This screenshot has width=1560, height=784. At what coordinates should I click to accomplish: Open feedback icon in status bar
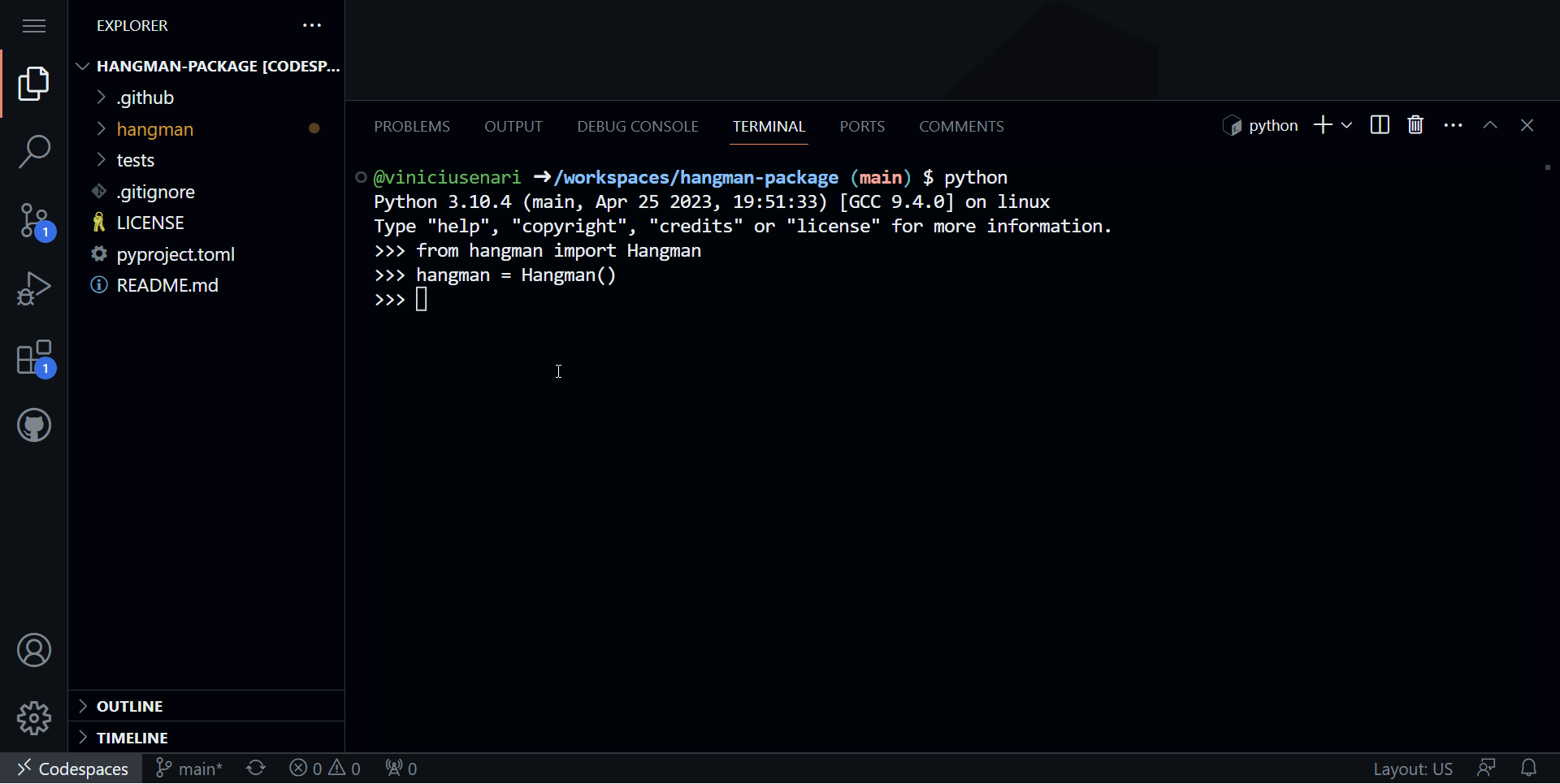[1487, 769]
